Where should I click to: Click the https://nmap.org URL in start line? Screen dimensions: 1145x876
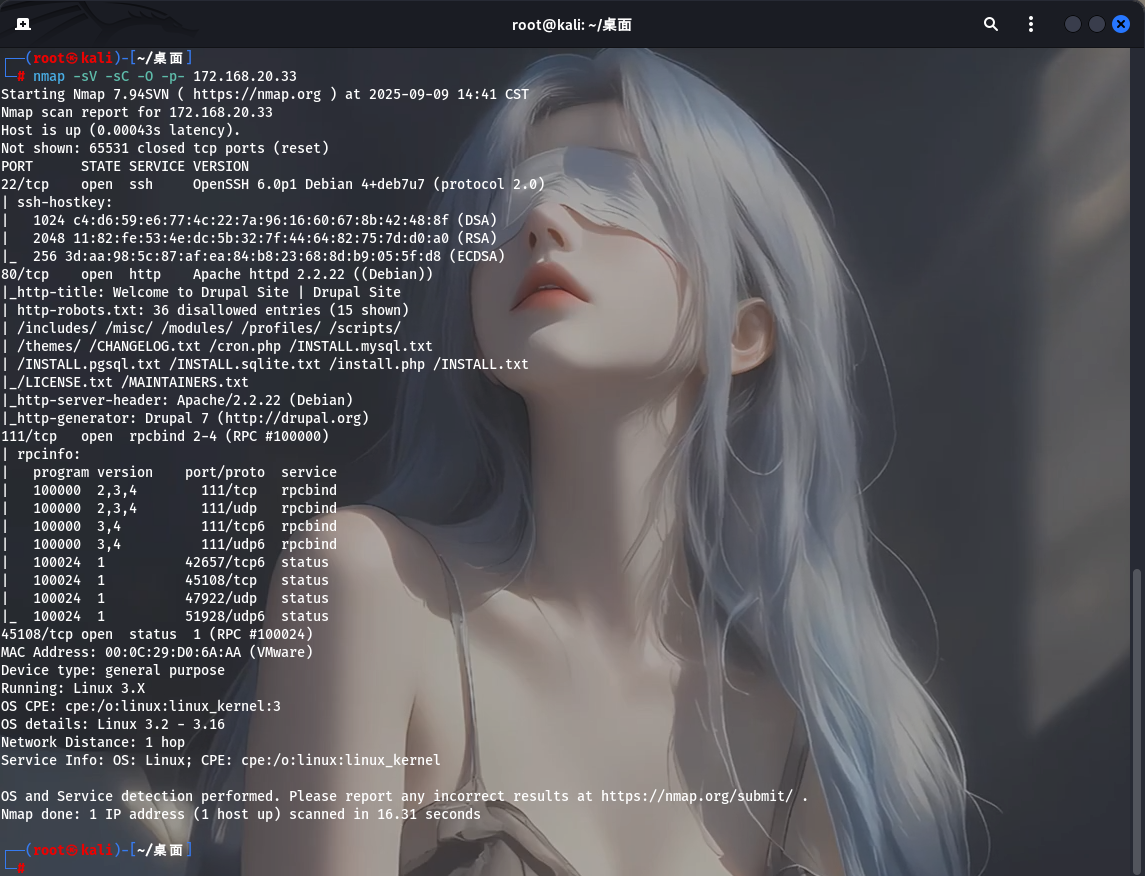point(257,94)
